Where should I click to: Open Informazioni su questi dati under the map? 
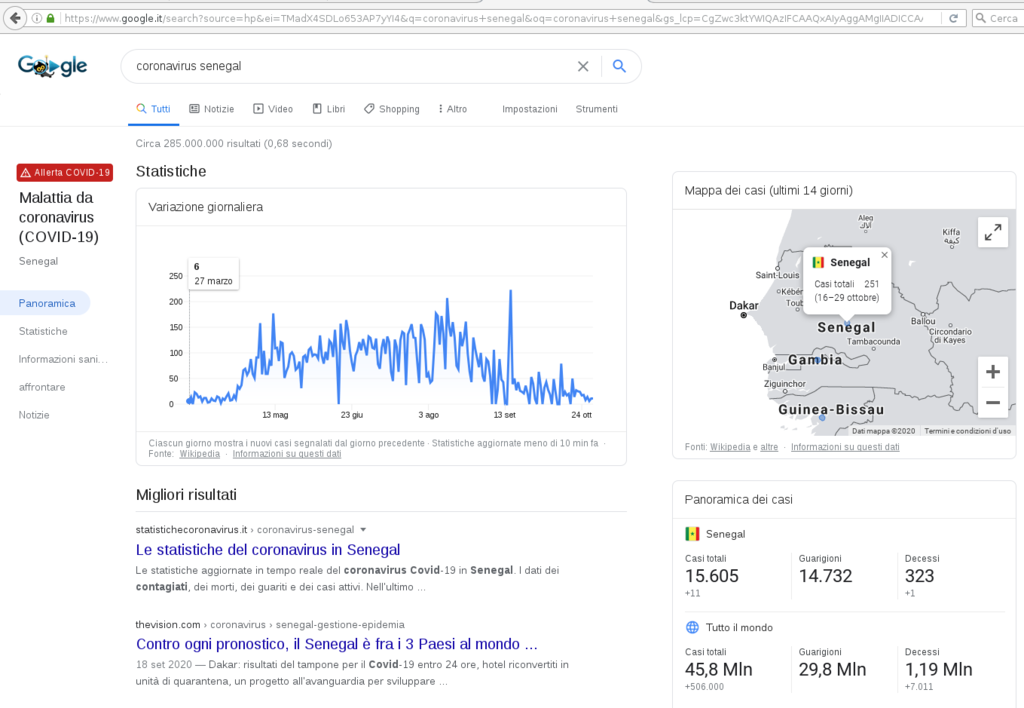845,447
